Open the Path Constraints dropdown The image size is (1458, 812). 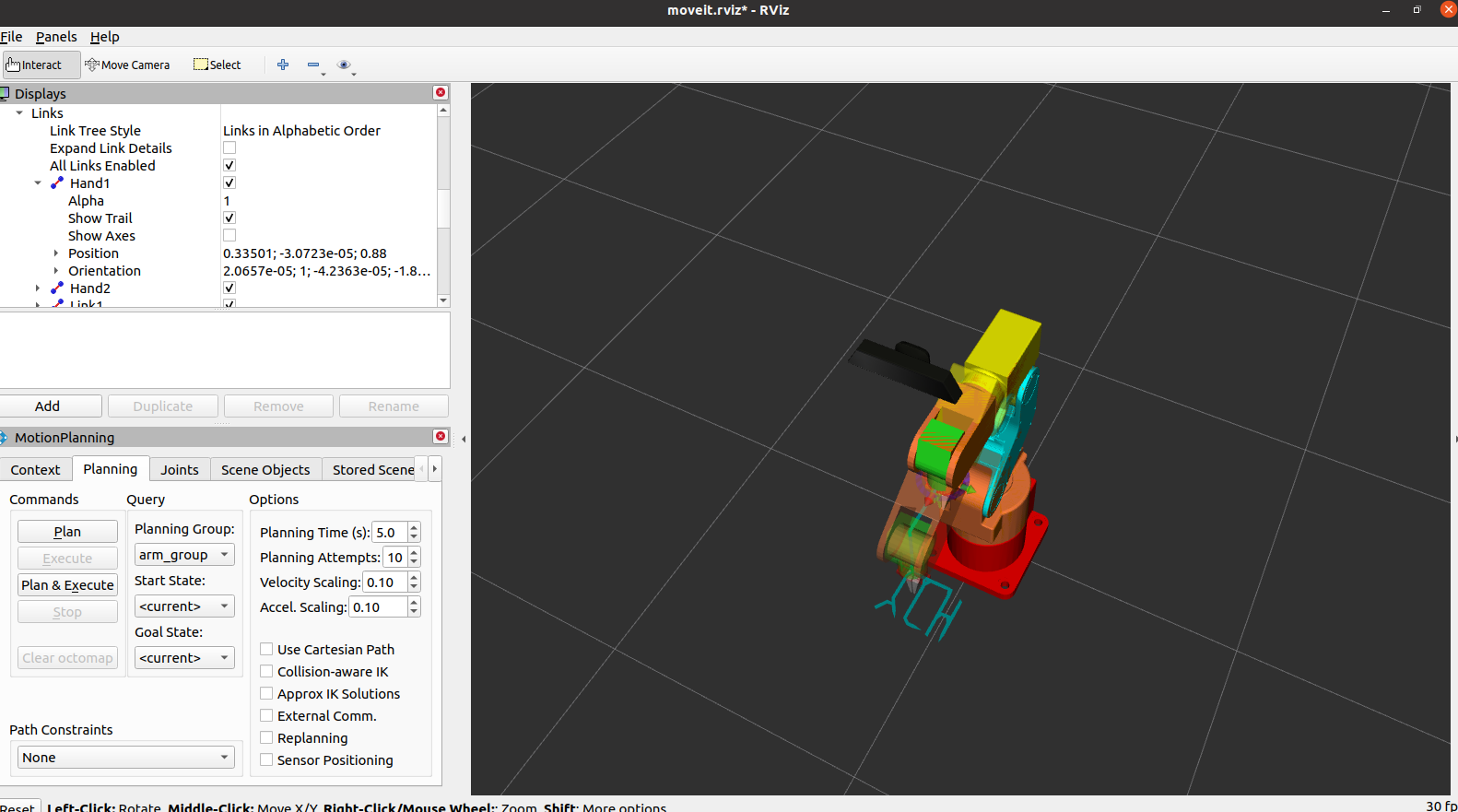[126, 758]
